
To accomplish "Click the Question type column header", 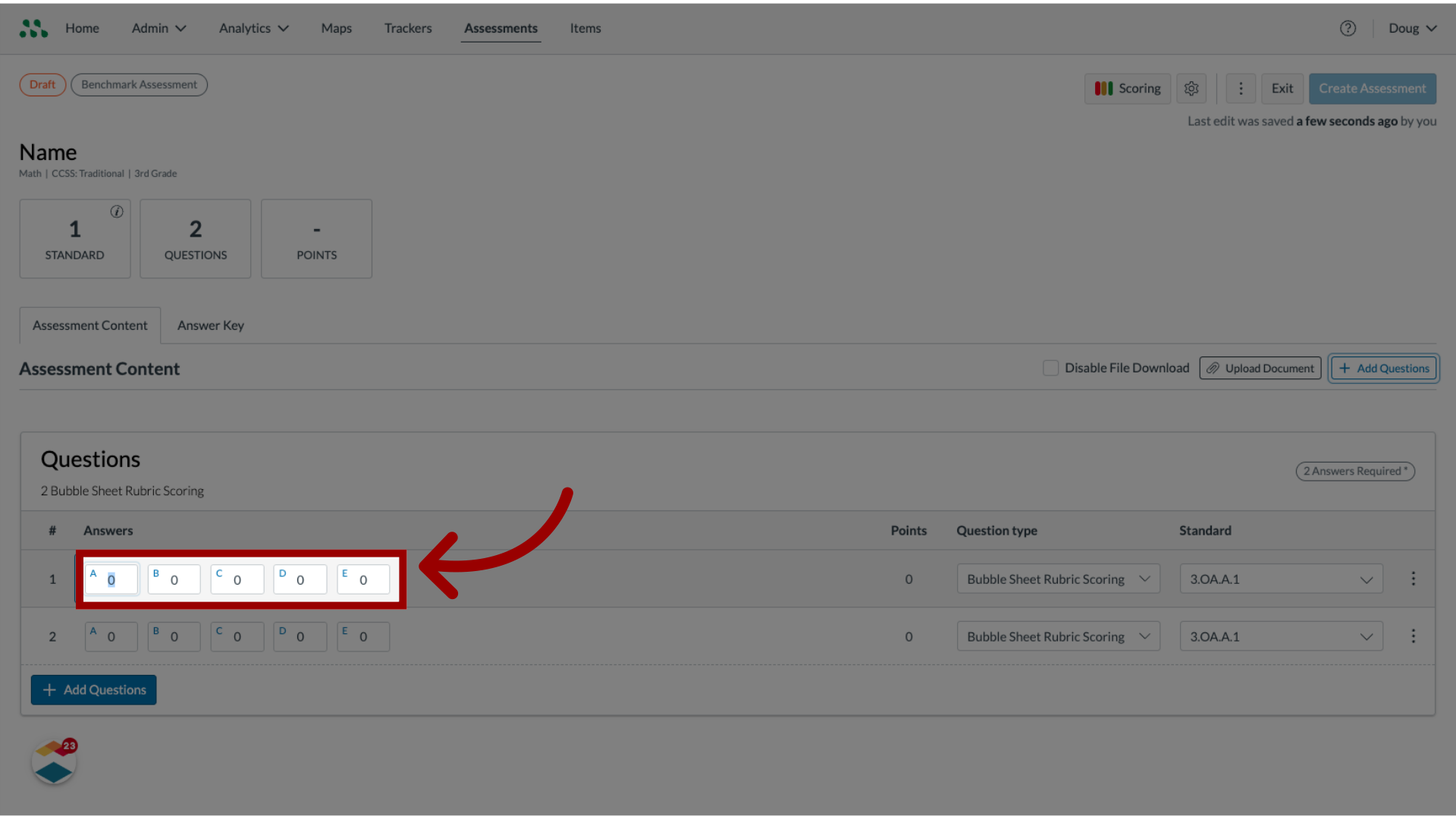I will tap(996, 530).
